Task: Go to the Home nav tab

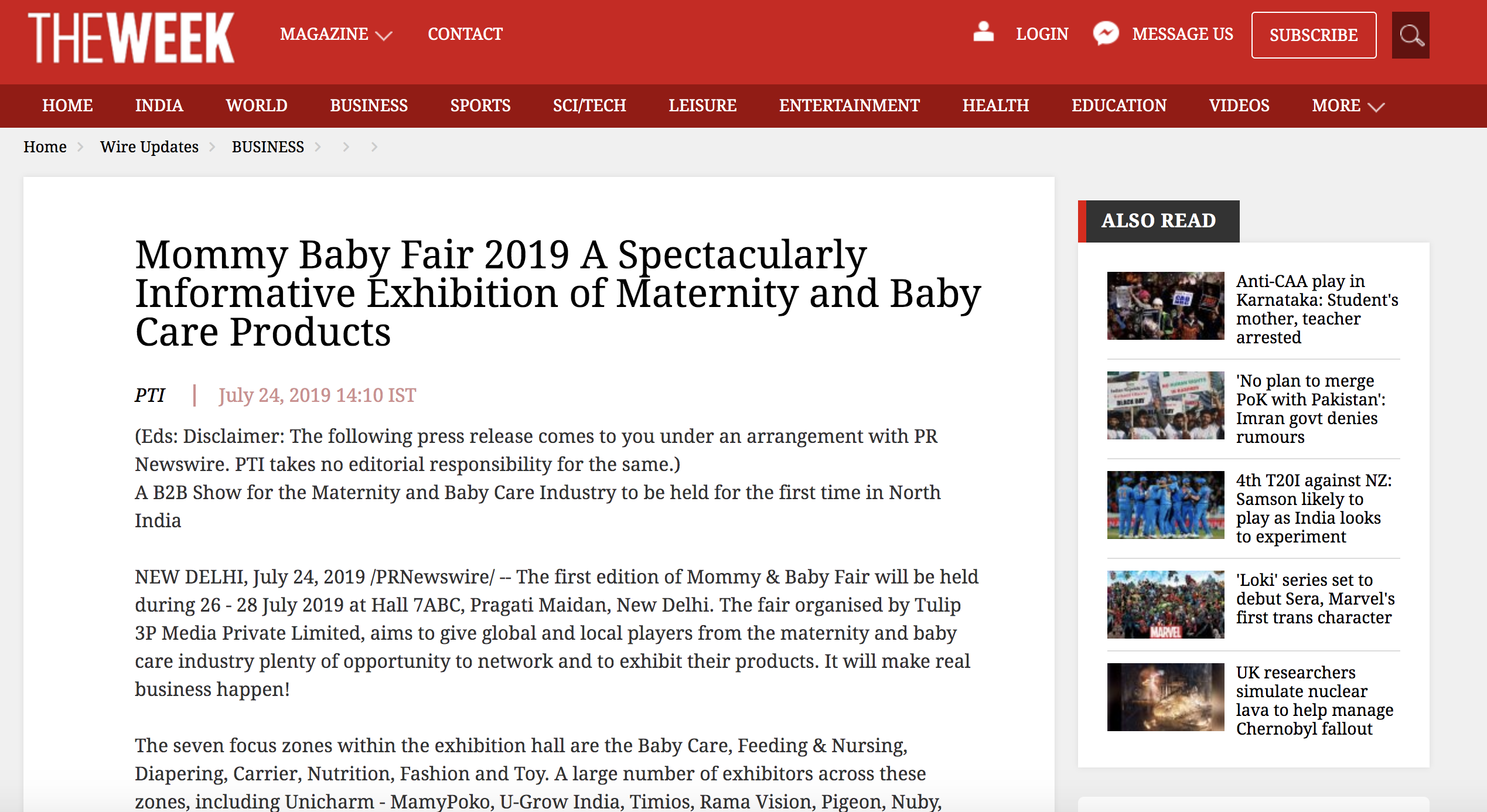Action: click(67, 105)
